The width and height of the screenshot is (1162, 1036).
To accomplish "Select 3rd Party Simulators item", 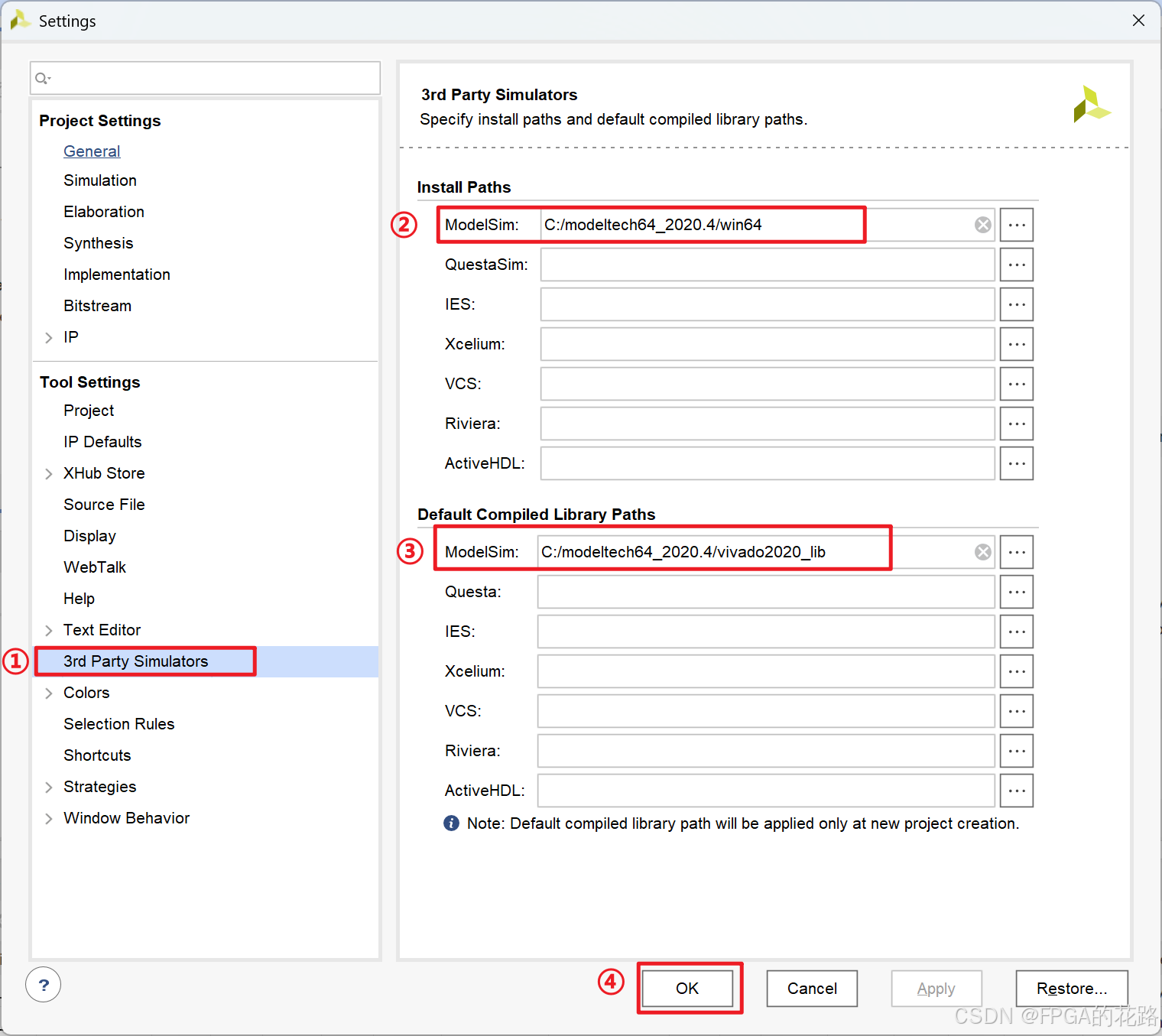I will point(136,661).
